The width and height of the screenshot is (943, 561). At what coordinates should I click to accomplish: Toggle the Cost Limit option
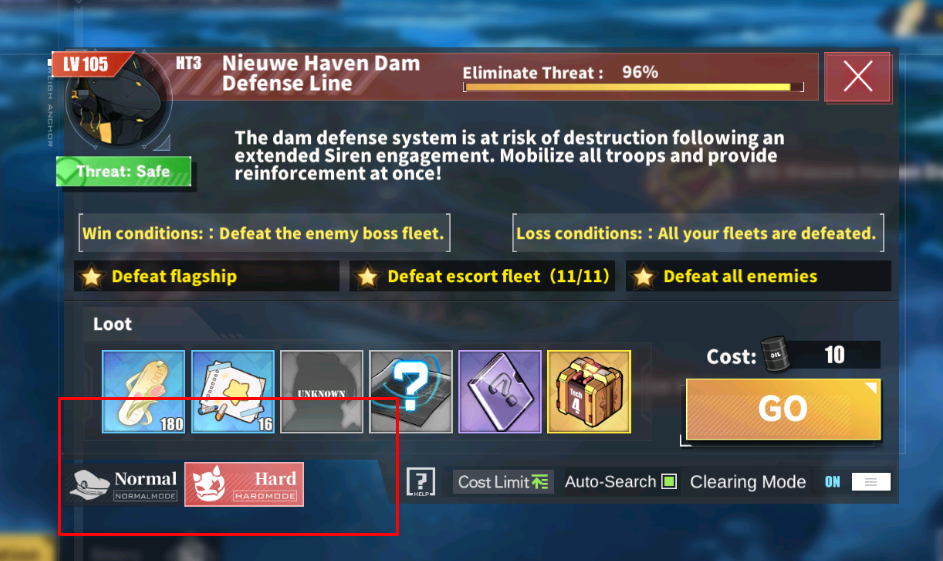[x=503, y=482]
